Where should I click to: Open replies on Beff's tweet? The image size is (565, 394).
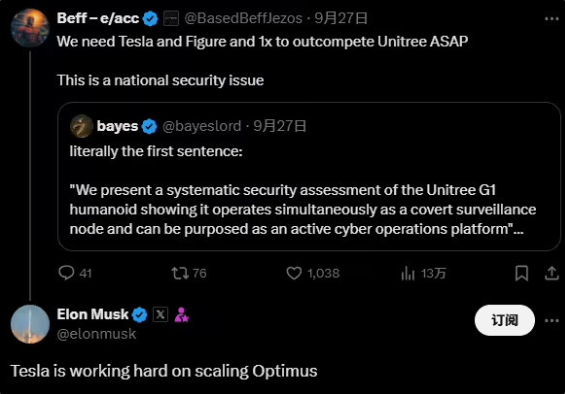point(75,273)
